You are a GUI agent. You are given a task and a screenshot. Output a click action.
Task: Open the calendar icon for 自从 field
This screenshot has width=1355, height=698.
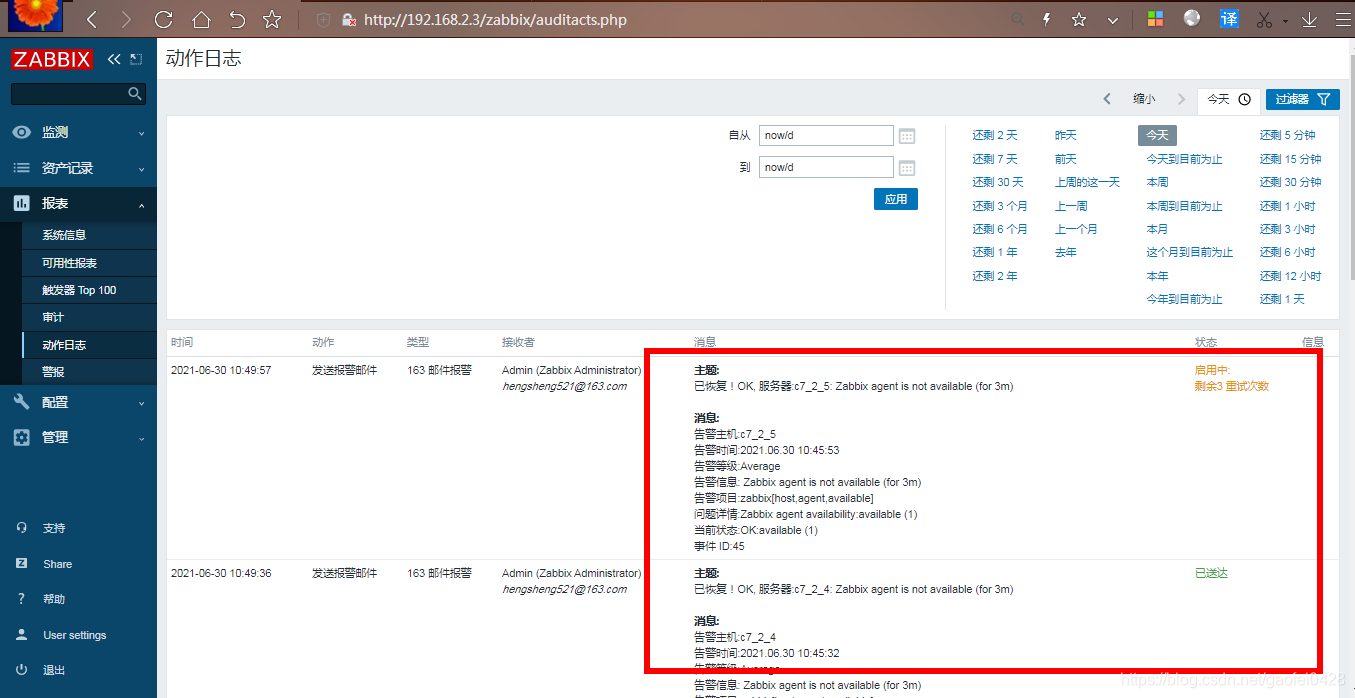click(x=907, y=136)
